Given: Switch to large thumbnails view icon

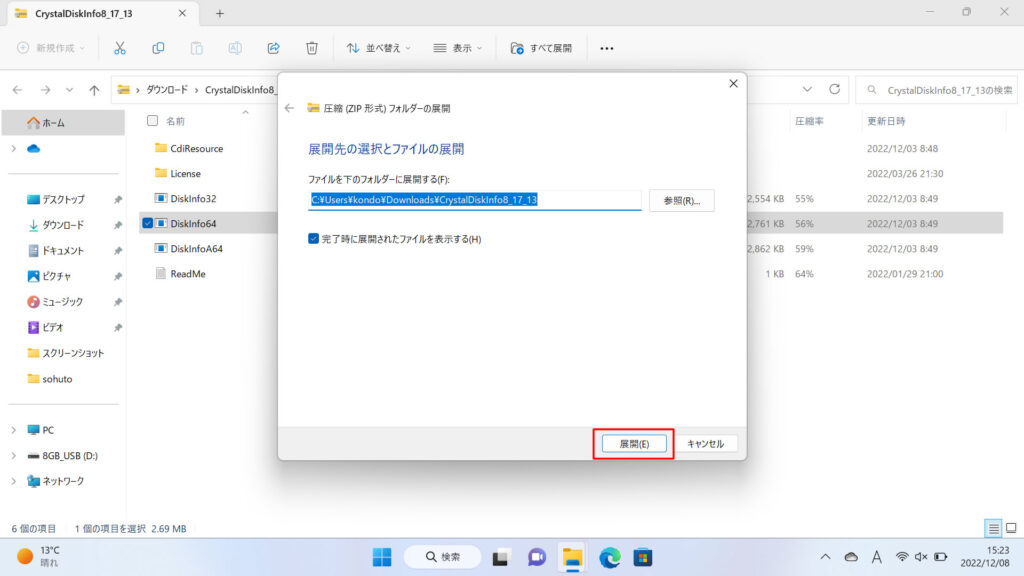Looking at the screenshot, I should pyautogui.click(x=1011, y=528).
